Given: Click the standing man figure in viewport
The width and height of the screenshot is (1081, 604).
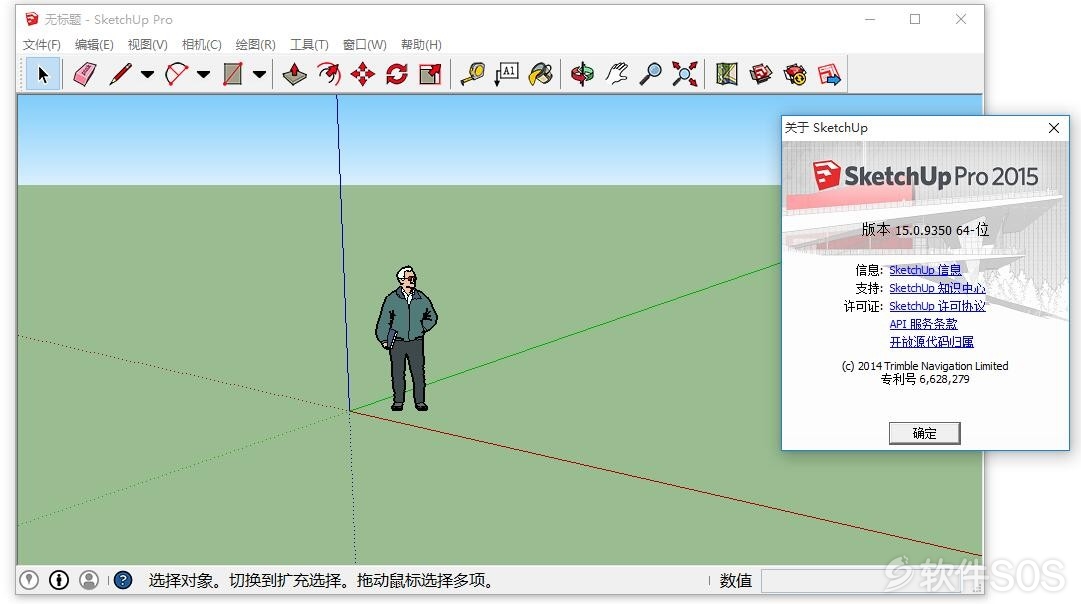Looking at the screenshot, I should click(407, 339).
